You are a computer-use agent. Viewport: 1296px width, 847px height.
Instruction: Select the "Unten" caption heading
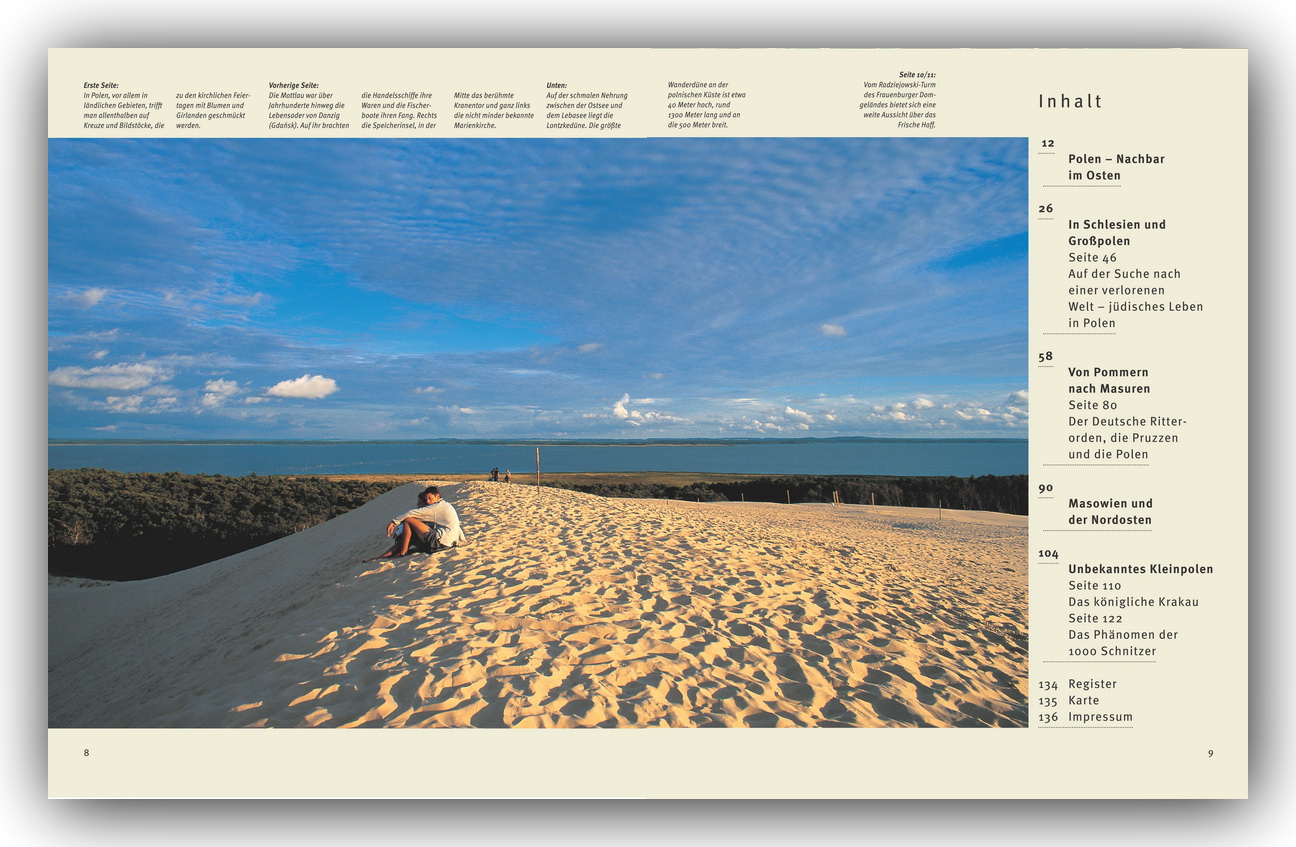(x=556, y=86)
